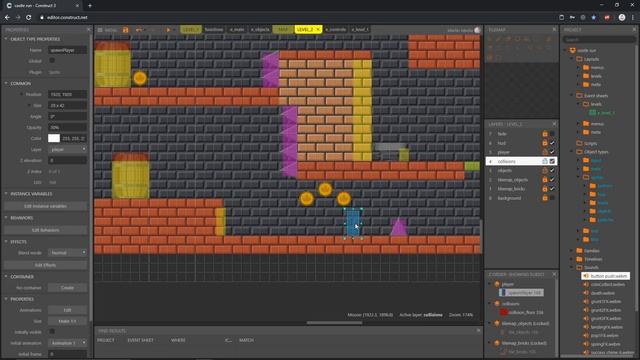Collapse the Instance Variables section
Viewport: 640px width, 360px height.
click(x=6, y=193)
